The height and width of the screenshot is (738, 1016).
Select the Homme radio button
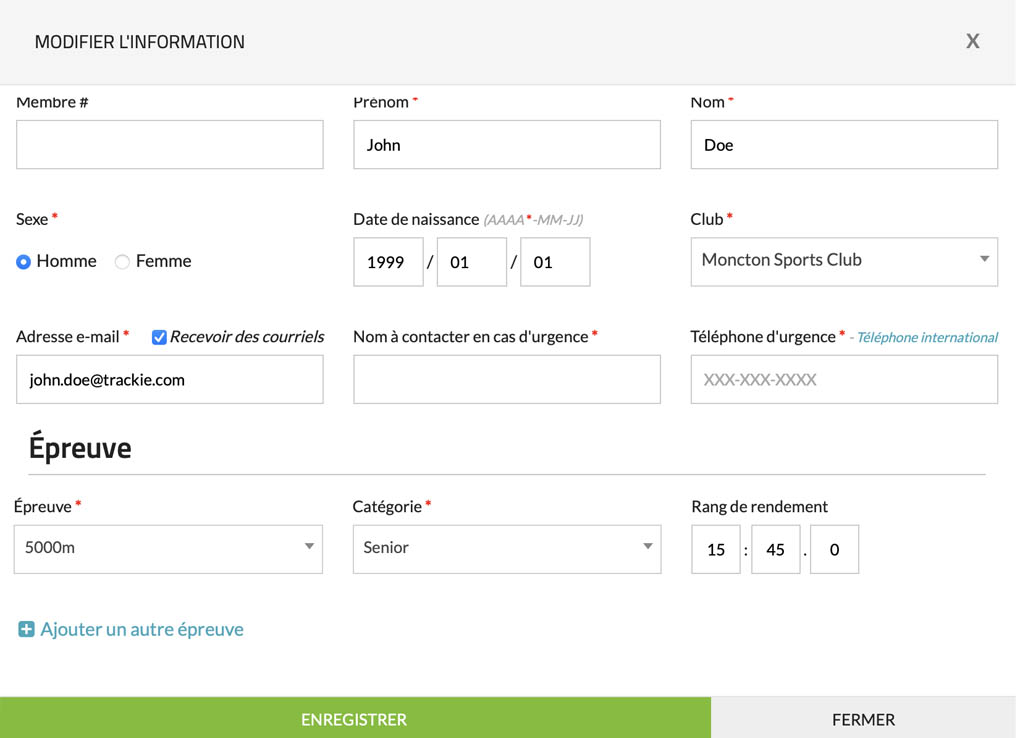(x=24, y=262)
